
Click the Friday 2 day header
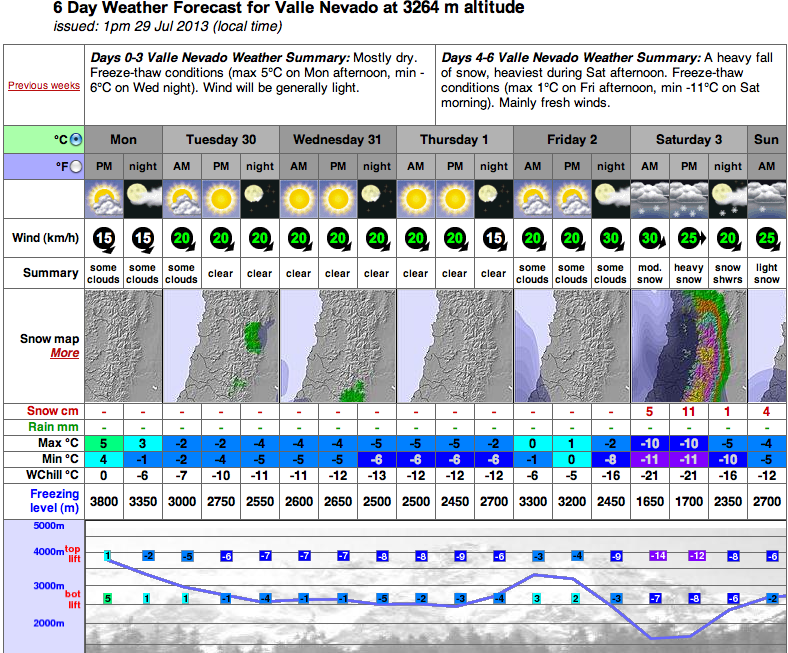click(x=572, y=140)
